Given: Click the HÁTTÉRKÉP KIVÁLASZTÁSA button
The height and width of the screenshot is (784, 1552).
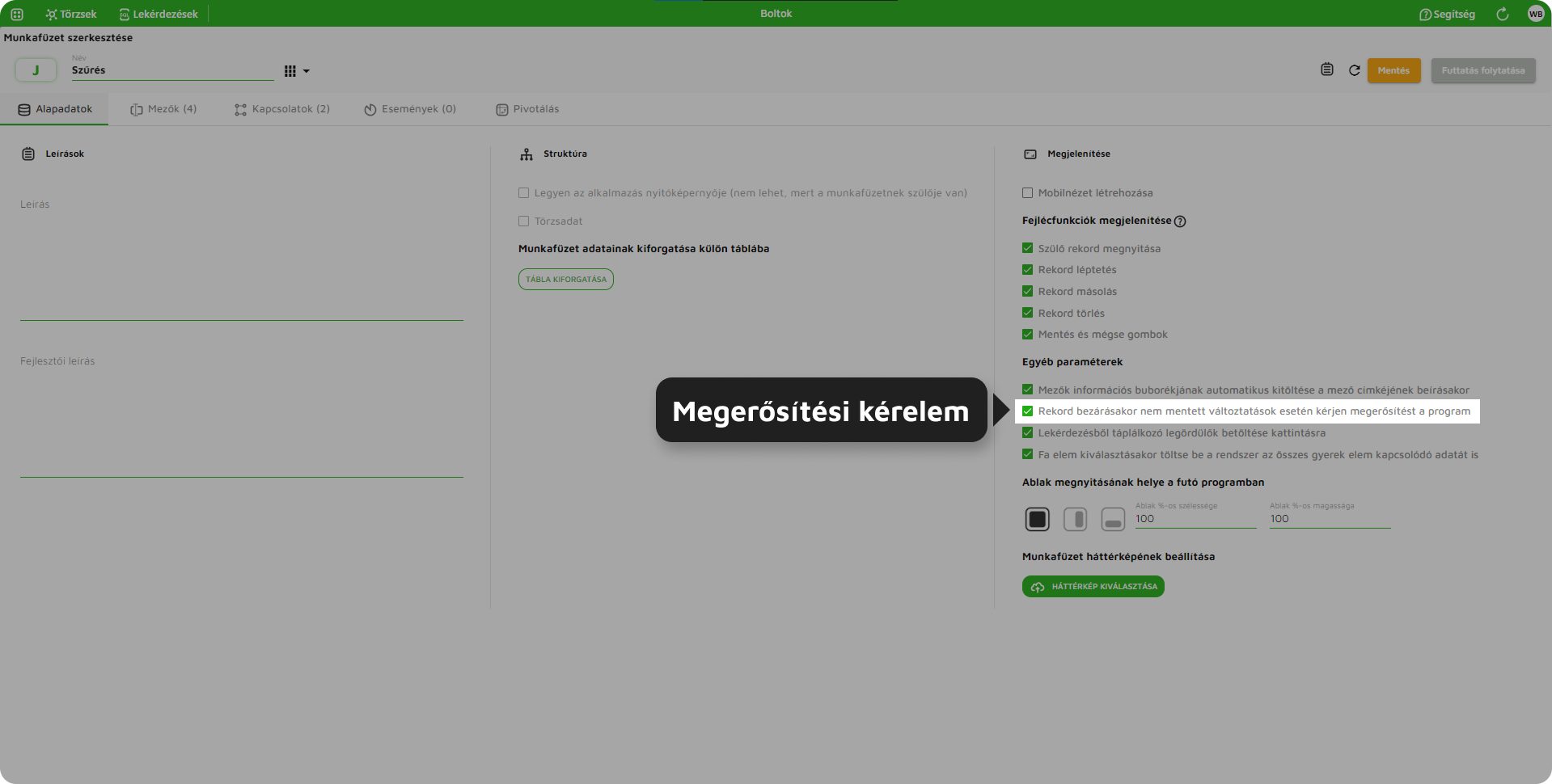Looking at the screenshot, I should pos(1093,587).
